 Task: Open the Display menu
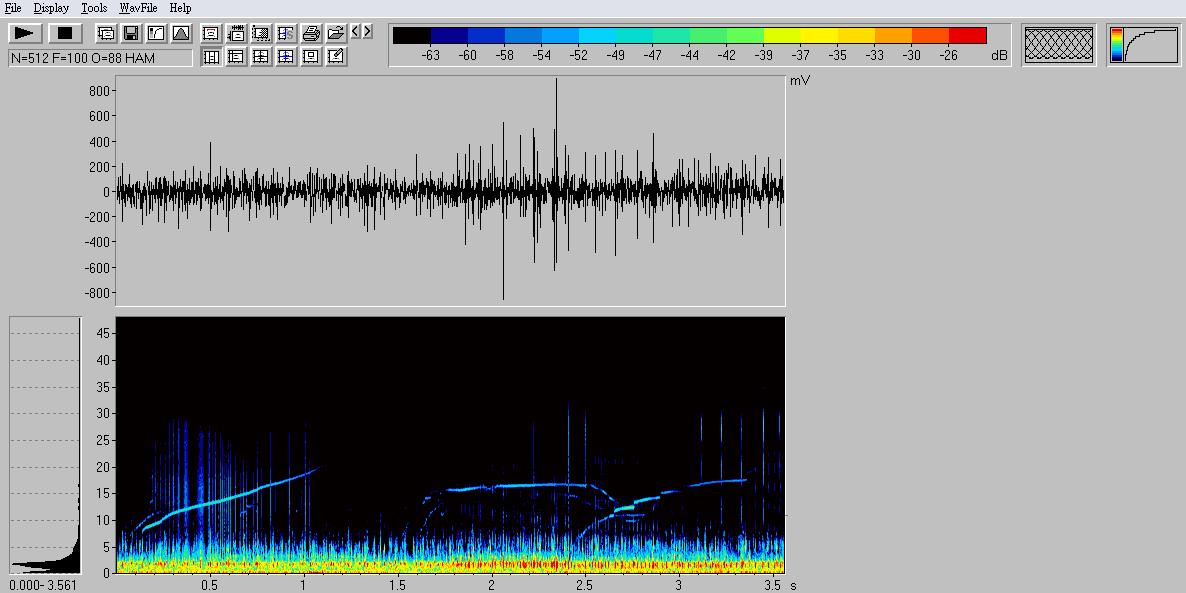[x=51, y=8]
